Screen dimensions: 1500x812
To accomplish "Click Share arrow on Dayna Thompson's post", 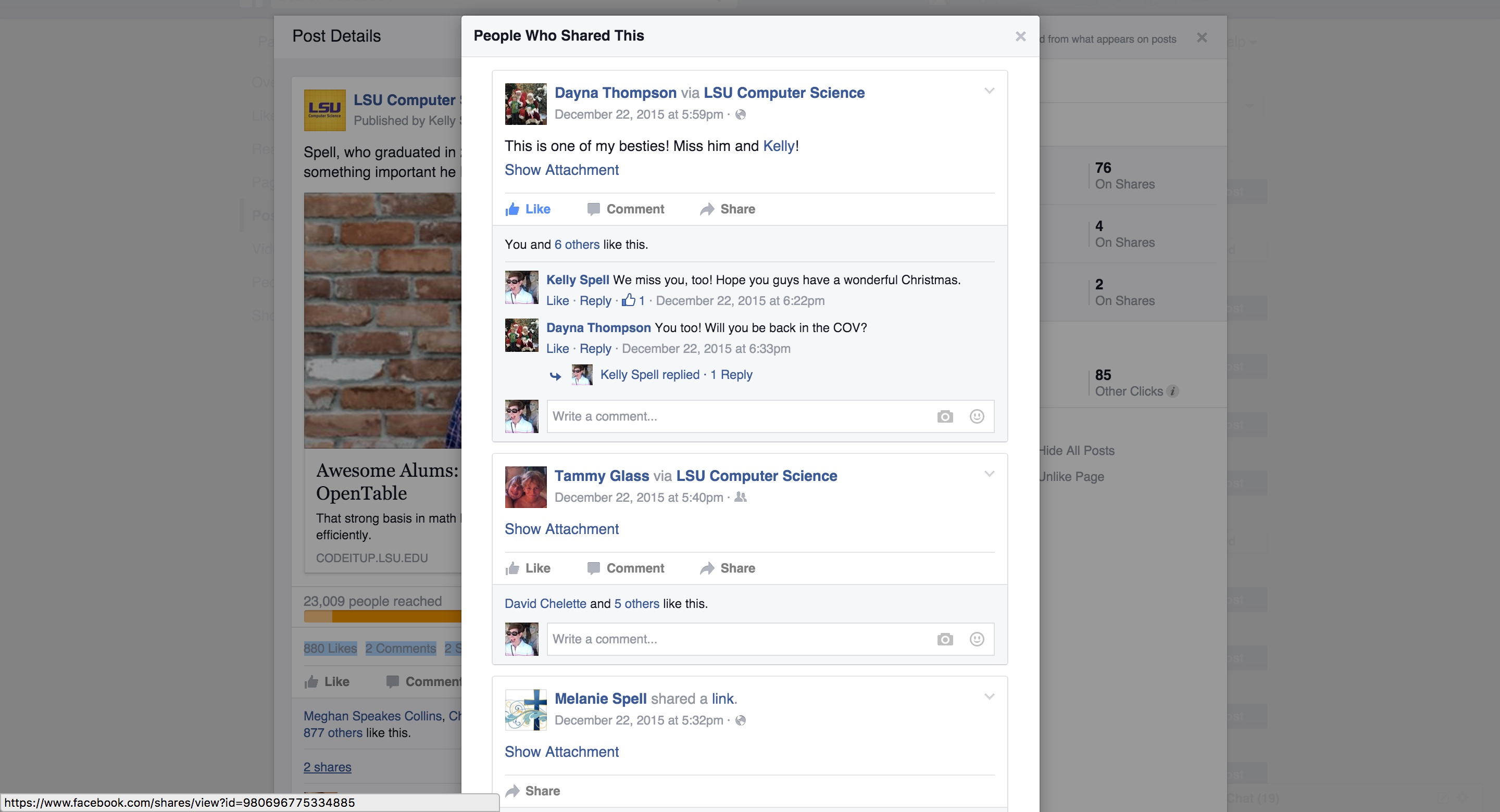I will 707,209.
